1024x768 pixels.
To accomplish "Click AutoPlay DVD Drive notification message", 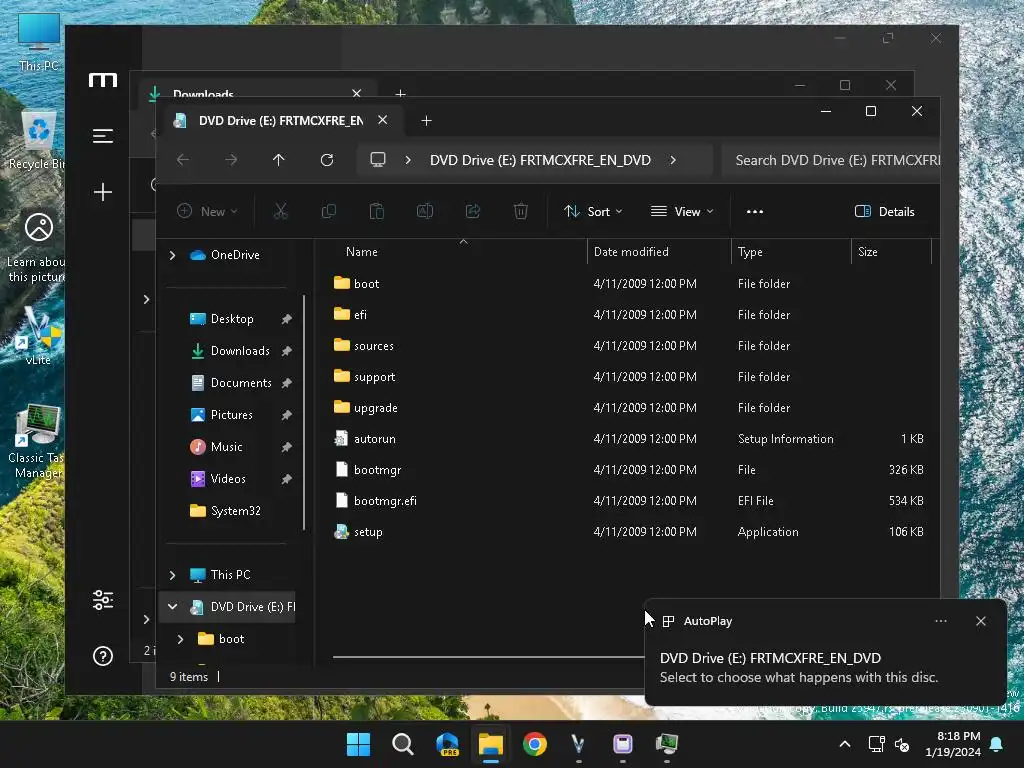I will click(799, 668).
